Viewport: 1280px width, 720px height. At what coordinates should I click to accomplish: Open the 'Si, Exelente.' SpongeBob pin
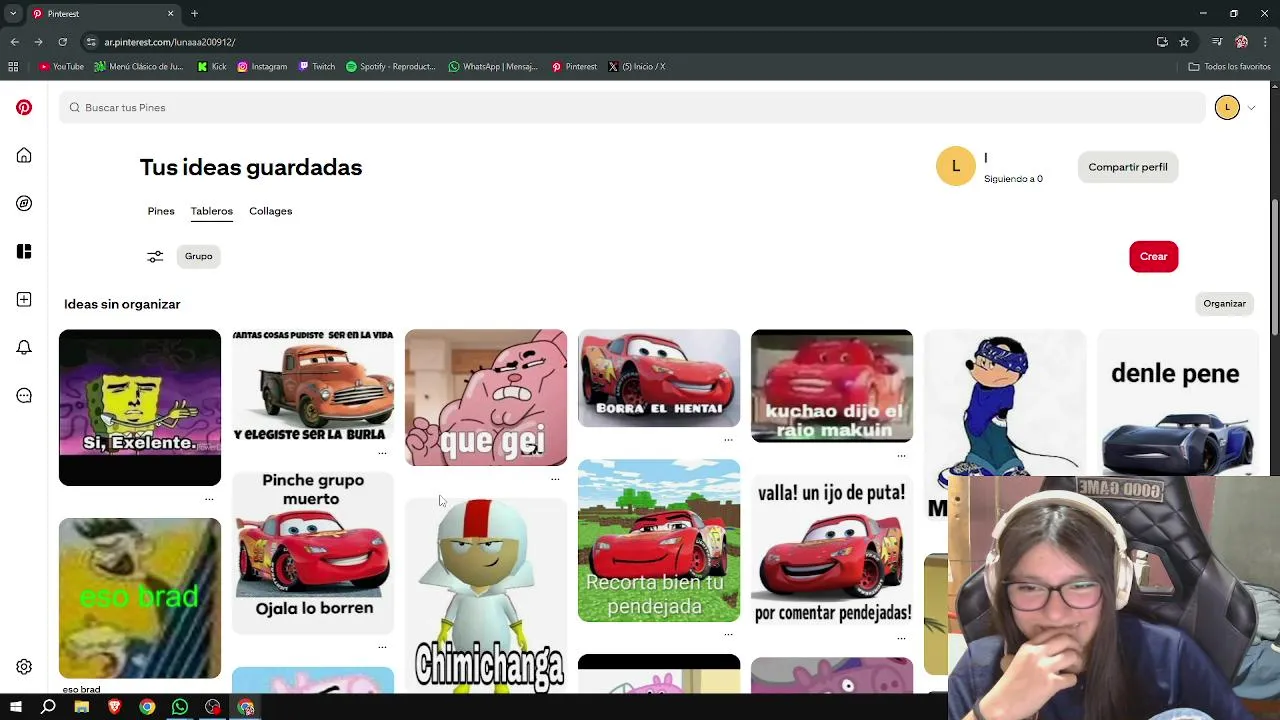[x=140, y=407]
